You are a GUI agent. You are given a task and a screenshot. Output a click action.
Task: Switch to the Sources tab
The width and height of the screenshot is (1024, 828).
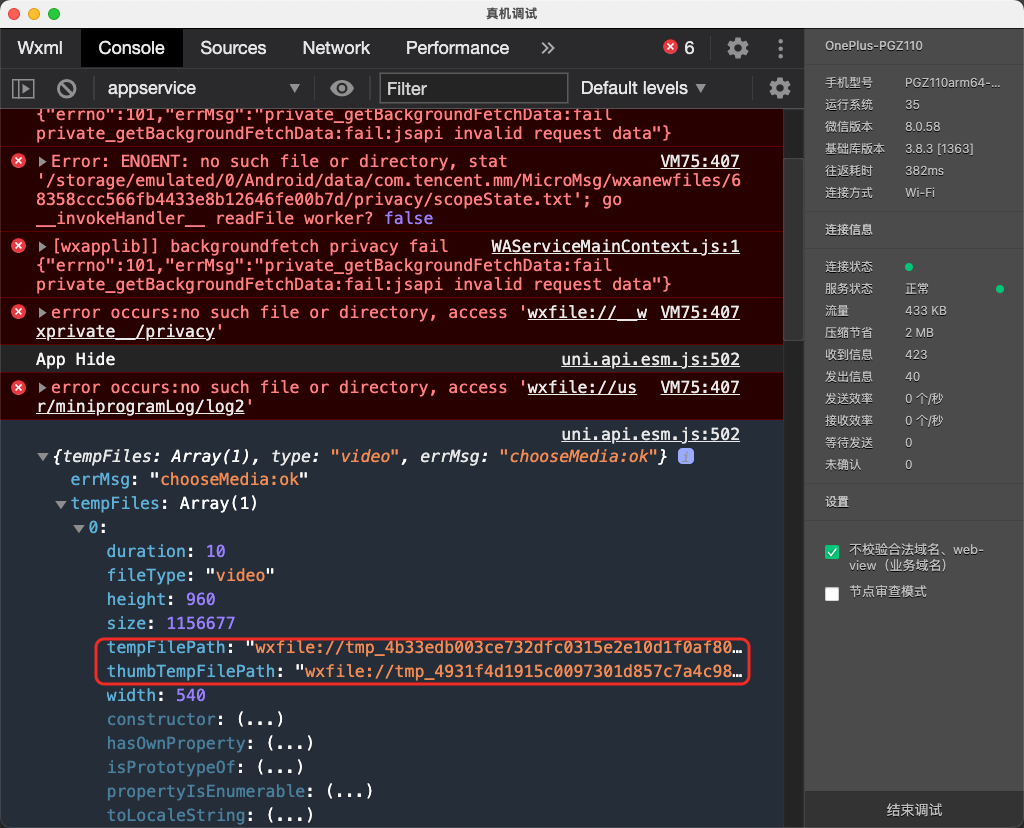pos(233,48)
